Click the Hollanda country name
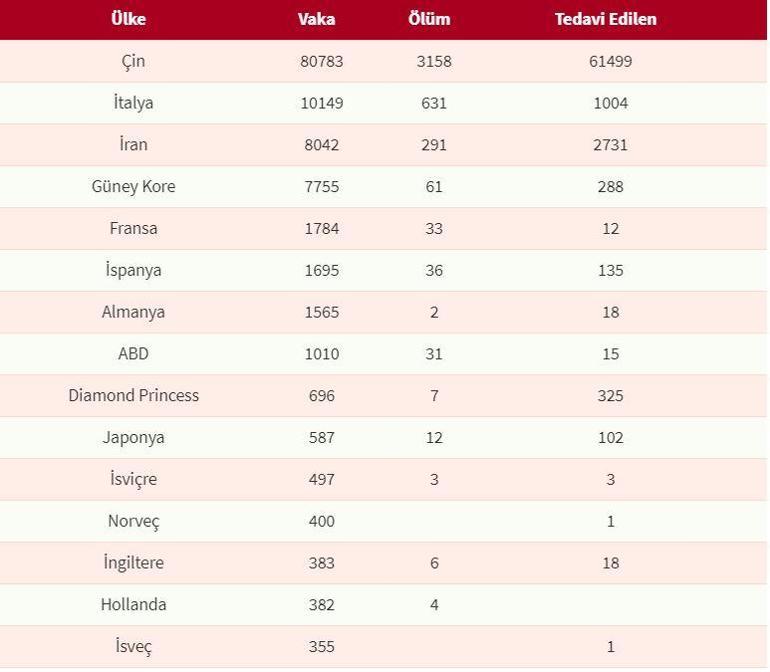 (x=133, y=605)
